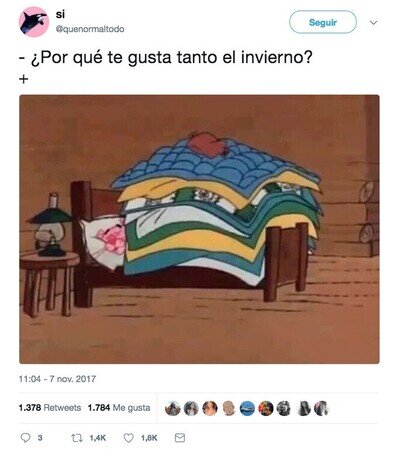Click the orca profile avatar

coord(34,22)
